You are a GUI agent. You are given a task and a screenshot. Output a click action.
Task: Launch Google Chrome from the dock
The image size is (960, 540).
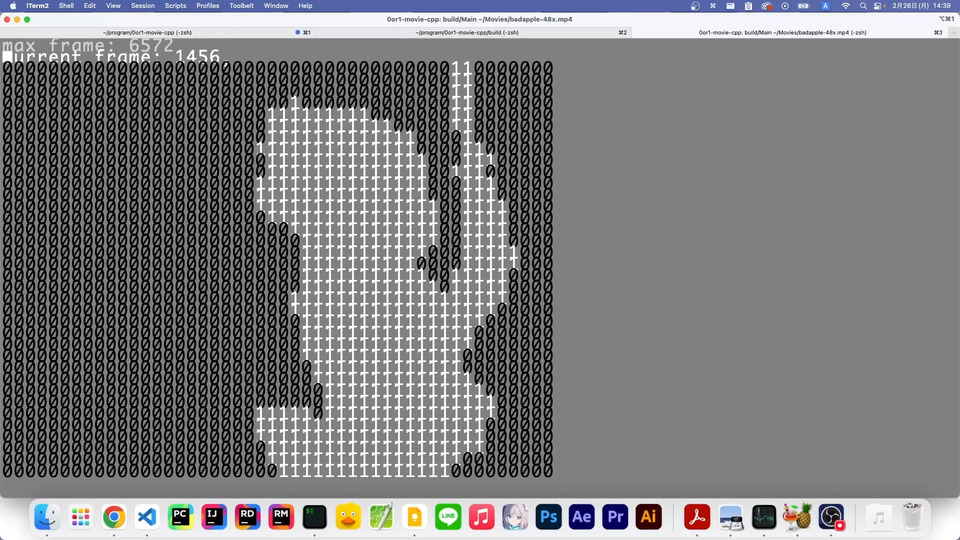(114, 517)
